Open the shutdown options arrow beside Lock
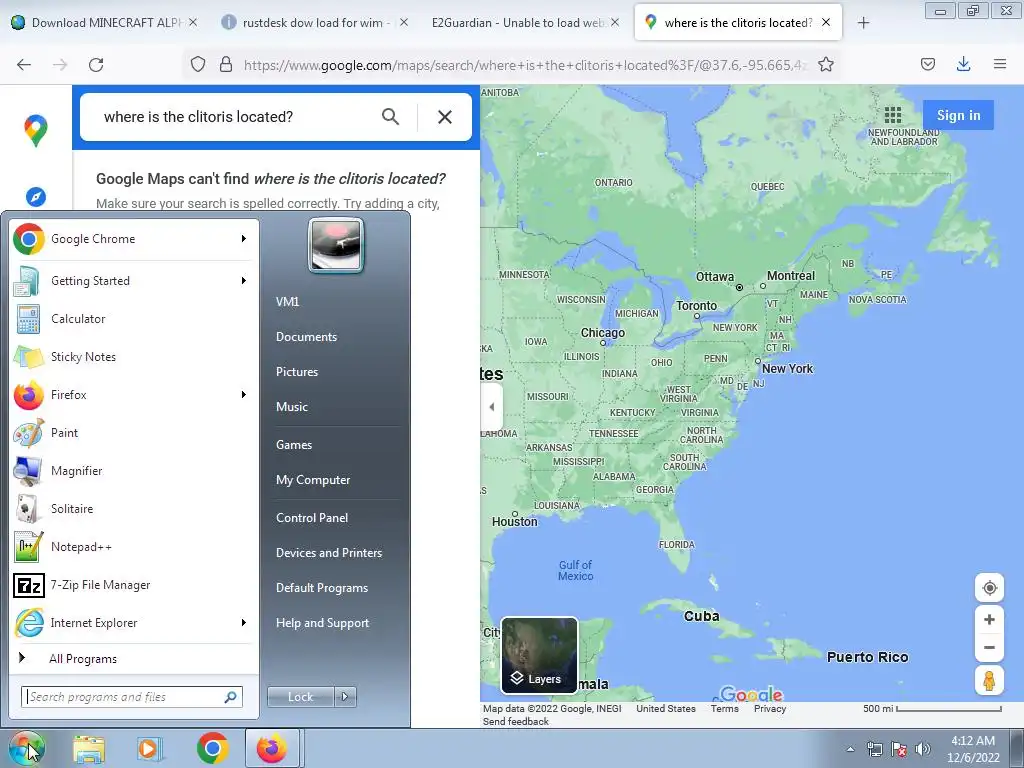Viewport: 1024px width, 768px height. (345, 697)
